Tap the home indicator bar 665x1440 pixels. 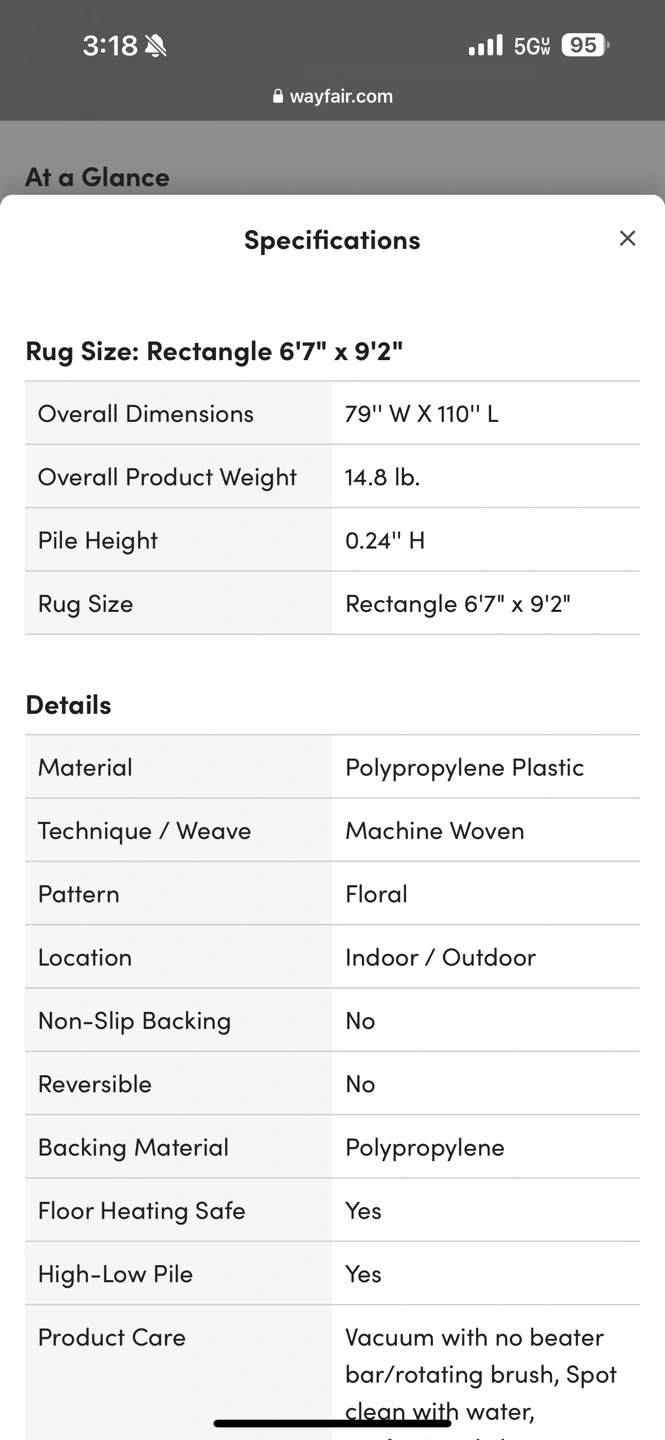332,1423
